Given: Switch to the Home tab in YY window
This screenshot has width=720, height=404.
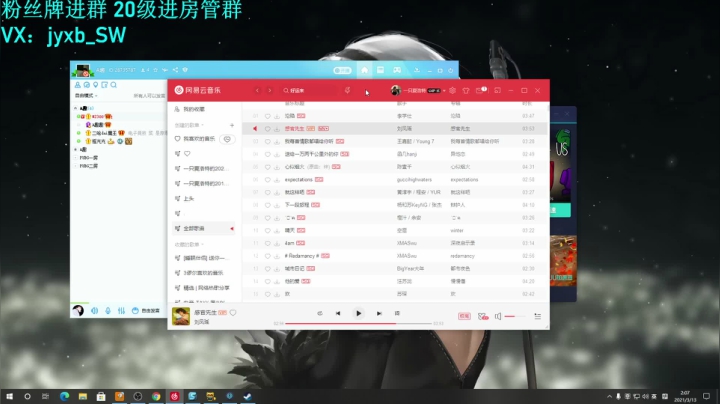Looking at the screenshot, I should [364, 70].
